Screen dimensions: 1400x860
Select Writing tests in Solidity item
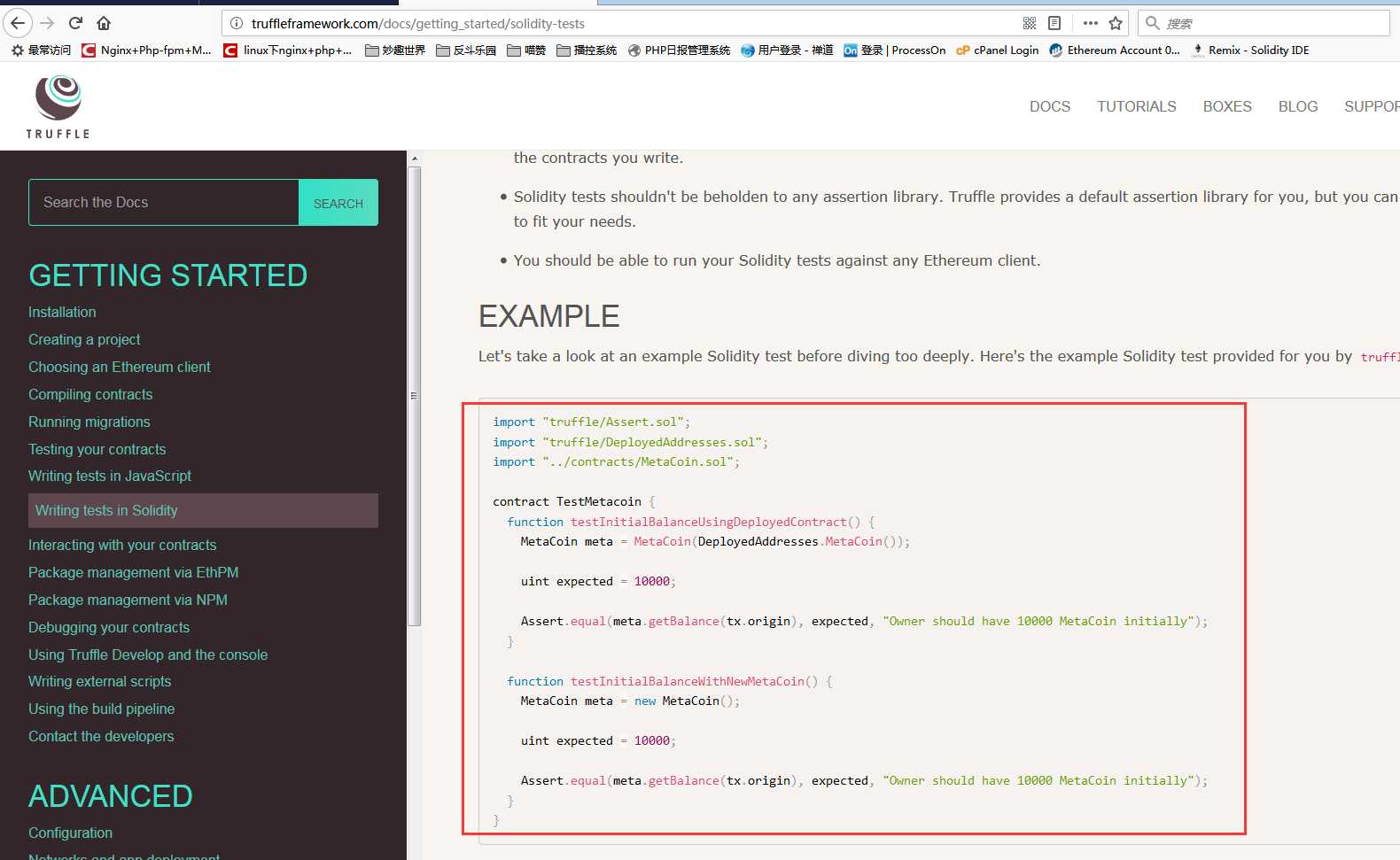[x=203, y=510]
